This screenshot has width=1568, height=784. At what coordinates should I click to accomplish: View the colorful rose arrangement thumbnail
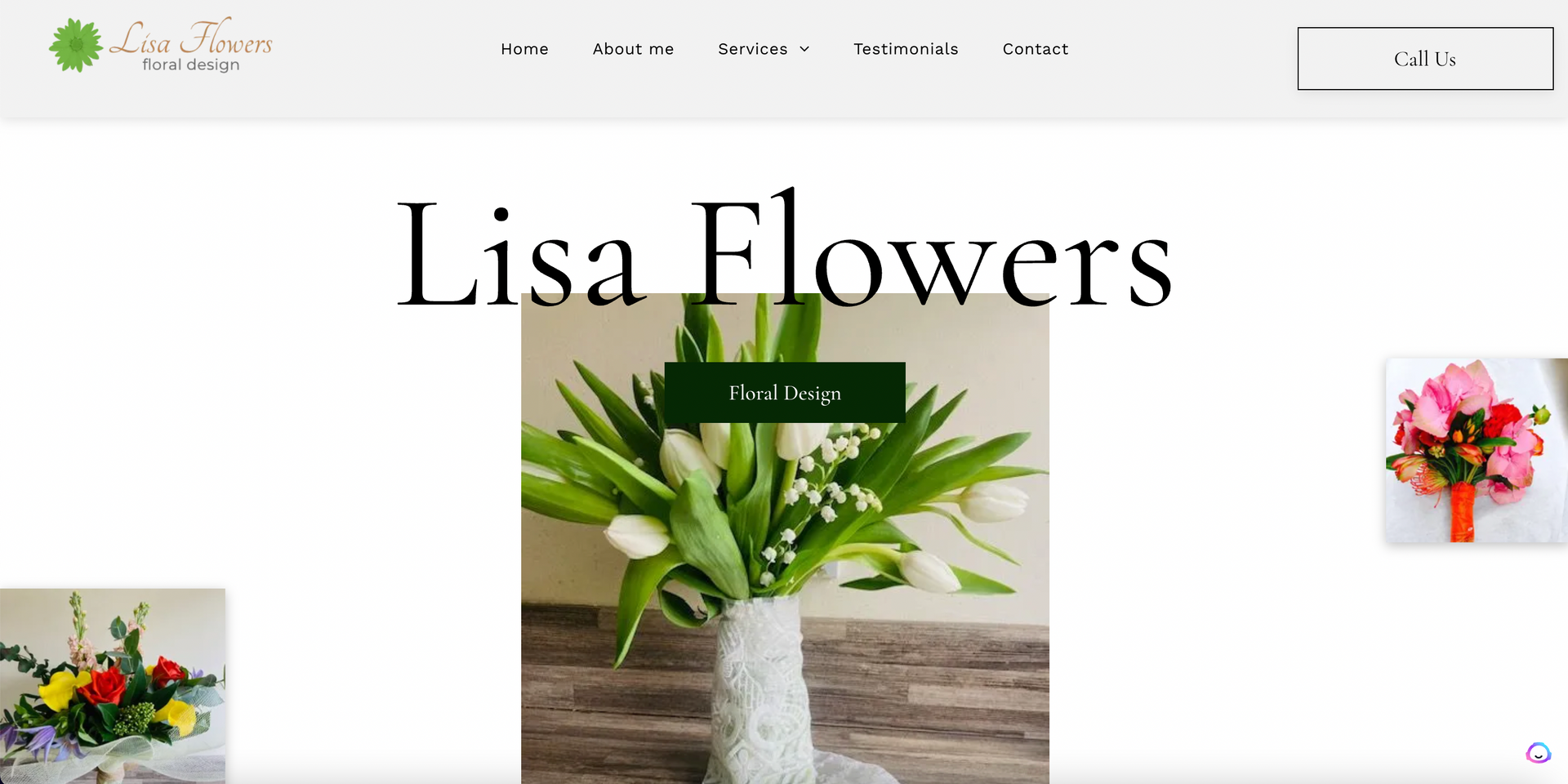click(x=113, y=686)
